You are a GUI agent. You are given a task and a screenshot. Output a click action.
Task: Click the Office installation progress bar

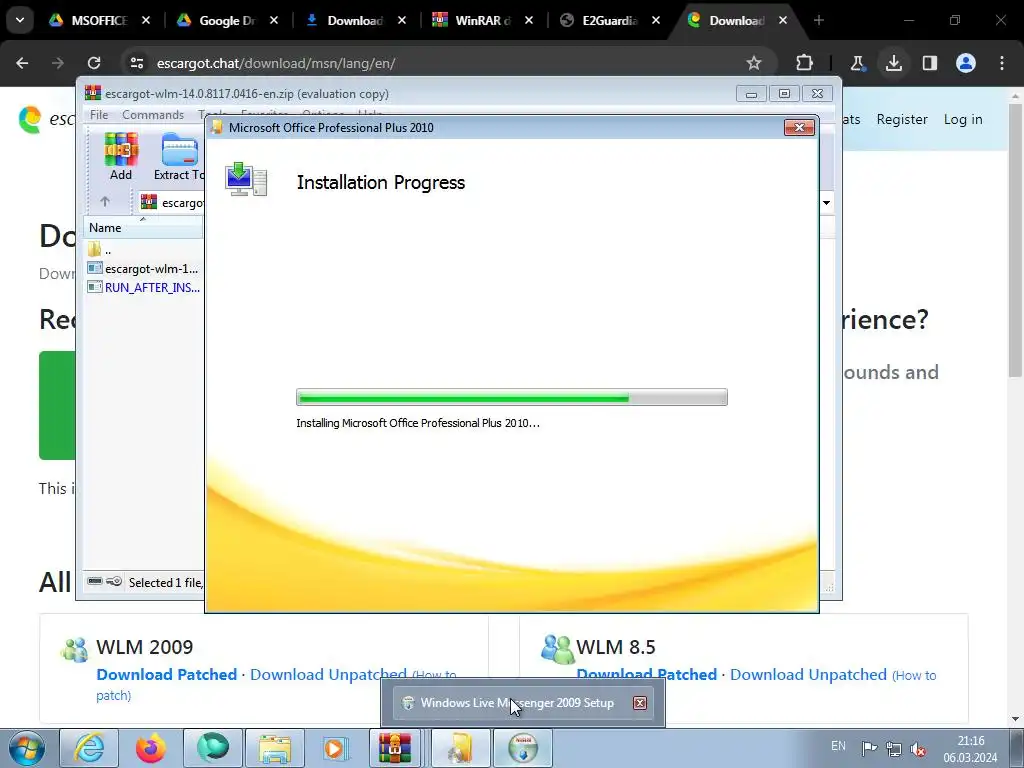pyautogui.click(x=511, y=397)
